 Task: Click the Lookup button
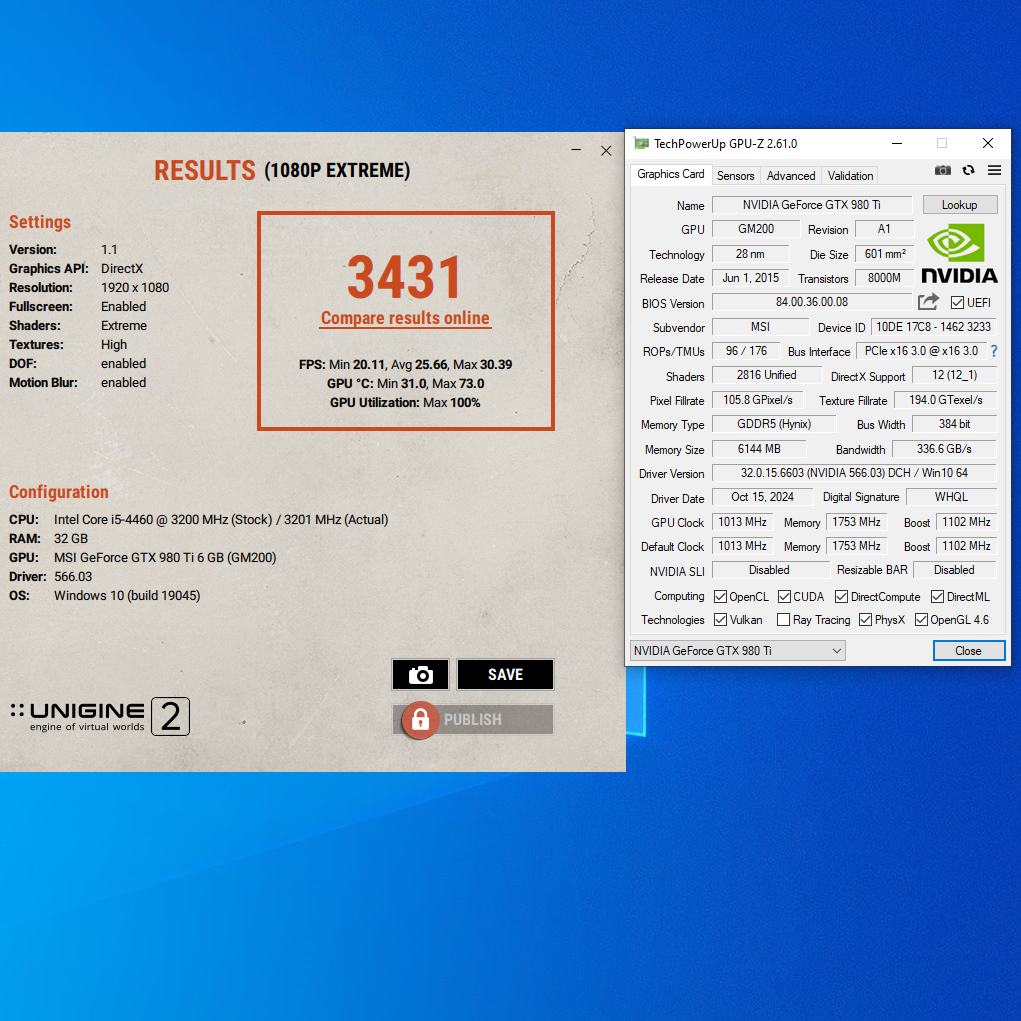pyautogui.click(x=960, y=204)
